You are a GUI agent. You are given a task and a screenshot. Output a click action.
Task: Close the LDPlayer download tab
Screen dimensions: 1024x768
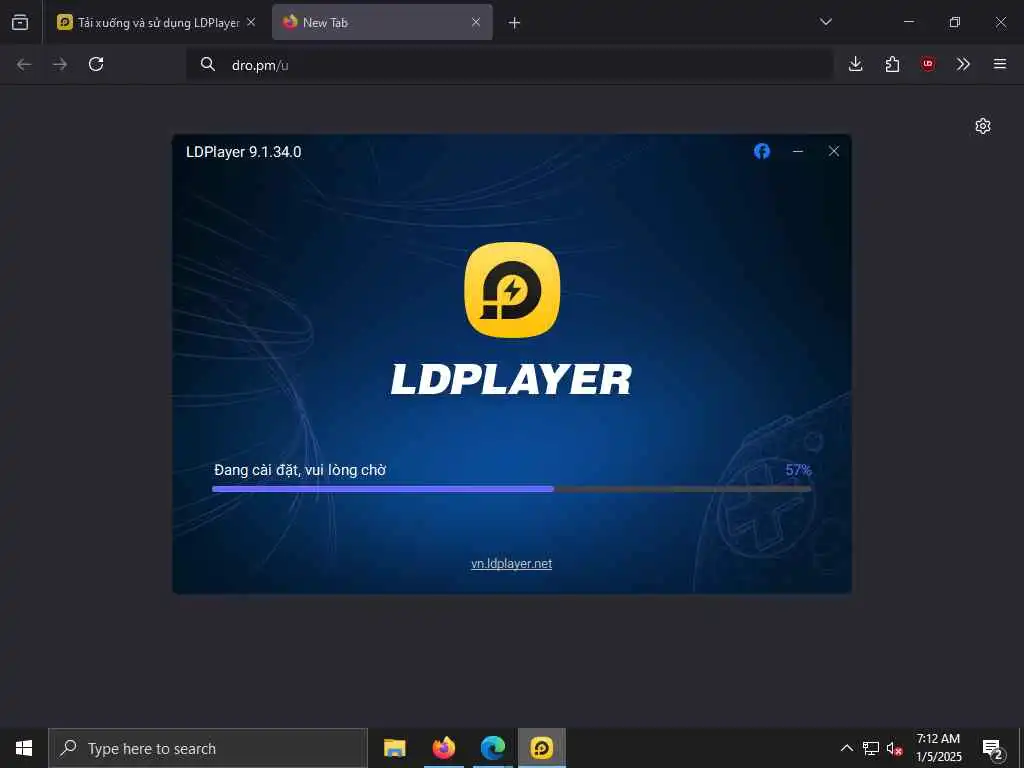(251, 22)
